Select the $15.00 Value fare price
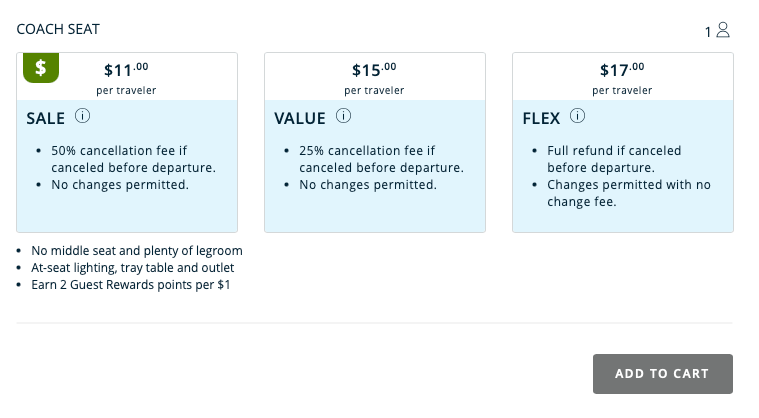The width and height of the screenshot is (759, 418). (x=374, y=70)
